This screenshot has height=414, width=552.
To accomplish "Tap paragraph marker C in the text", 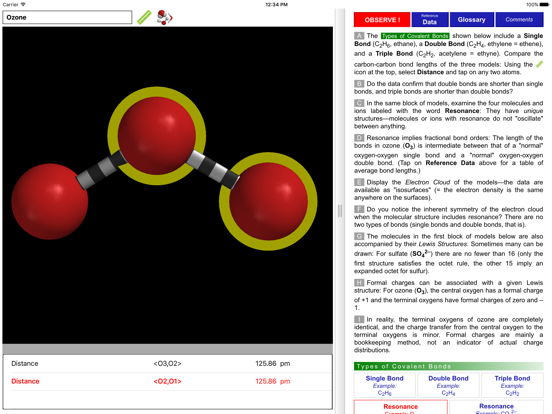I will (x=359, y=103).
